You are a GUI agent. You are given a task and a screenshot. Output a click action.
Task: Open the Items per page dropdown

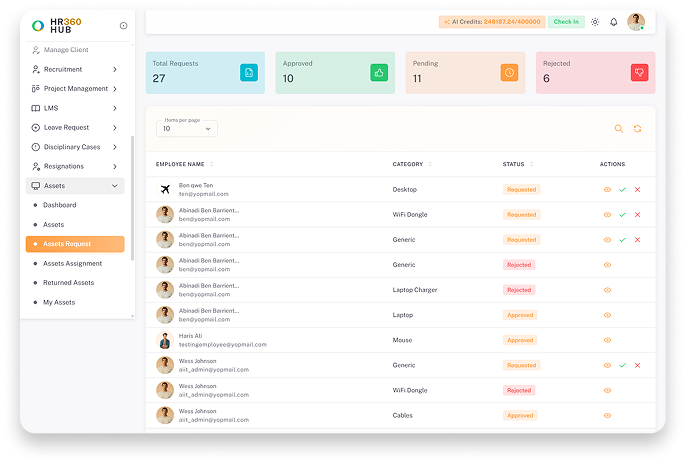click(x=187, y=129)
